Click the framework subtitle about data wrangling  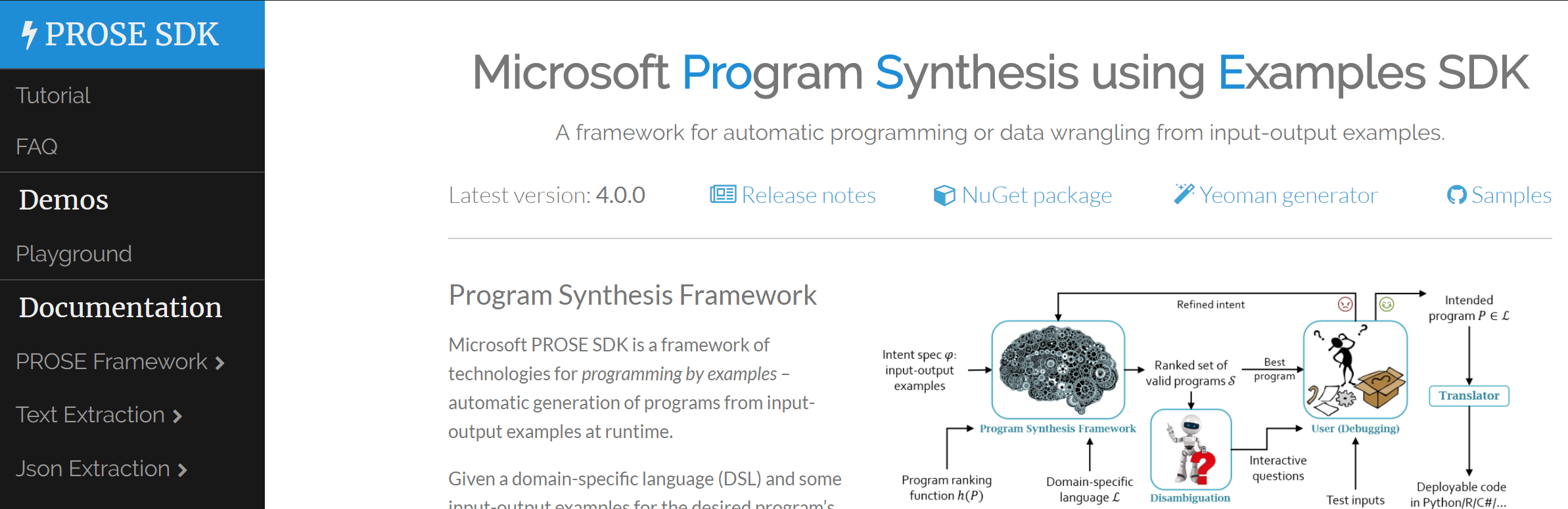1000,133
